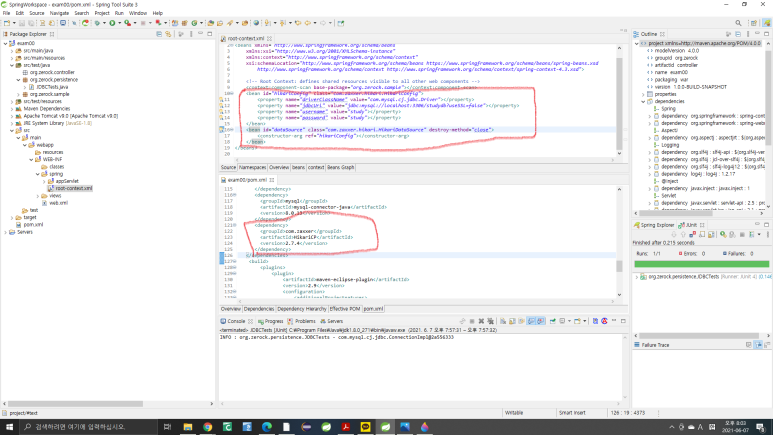This screenshot has width=773, height=435.
Task: Toggle Link with Editor in Package Explorer
Action: (168, 34)
